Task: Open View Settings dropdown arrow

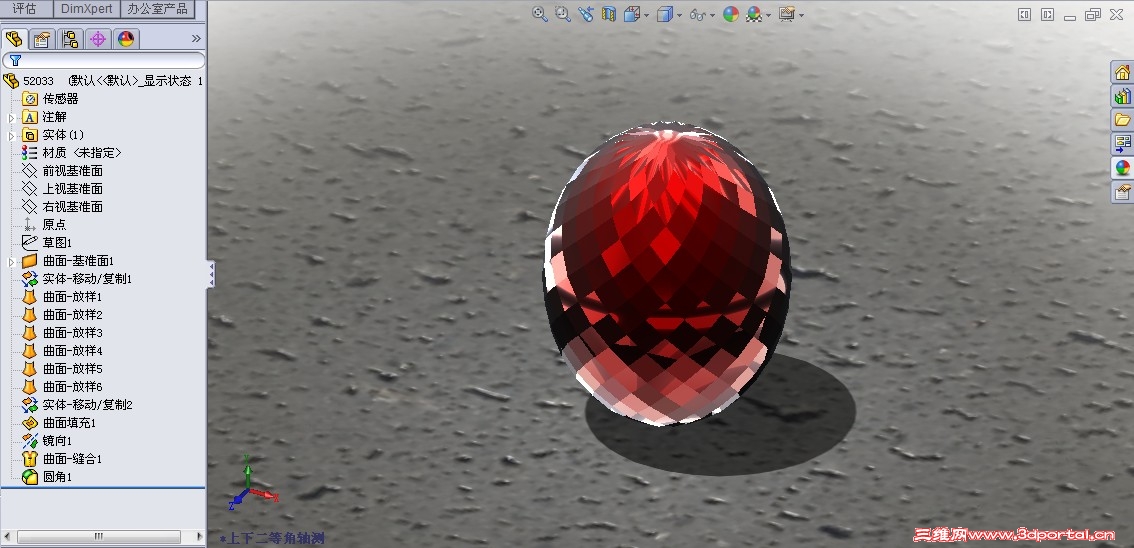Action: click(x=801, y=14)
